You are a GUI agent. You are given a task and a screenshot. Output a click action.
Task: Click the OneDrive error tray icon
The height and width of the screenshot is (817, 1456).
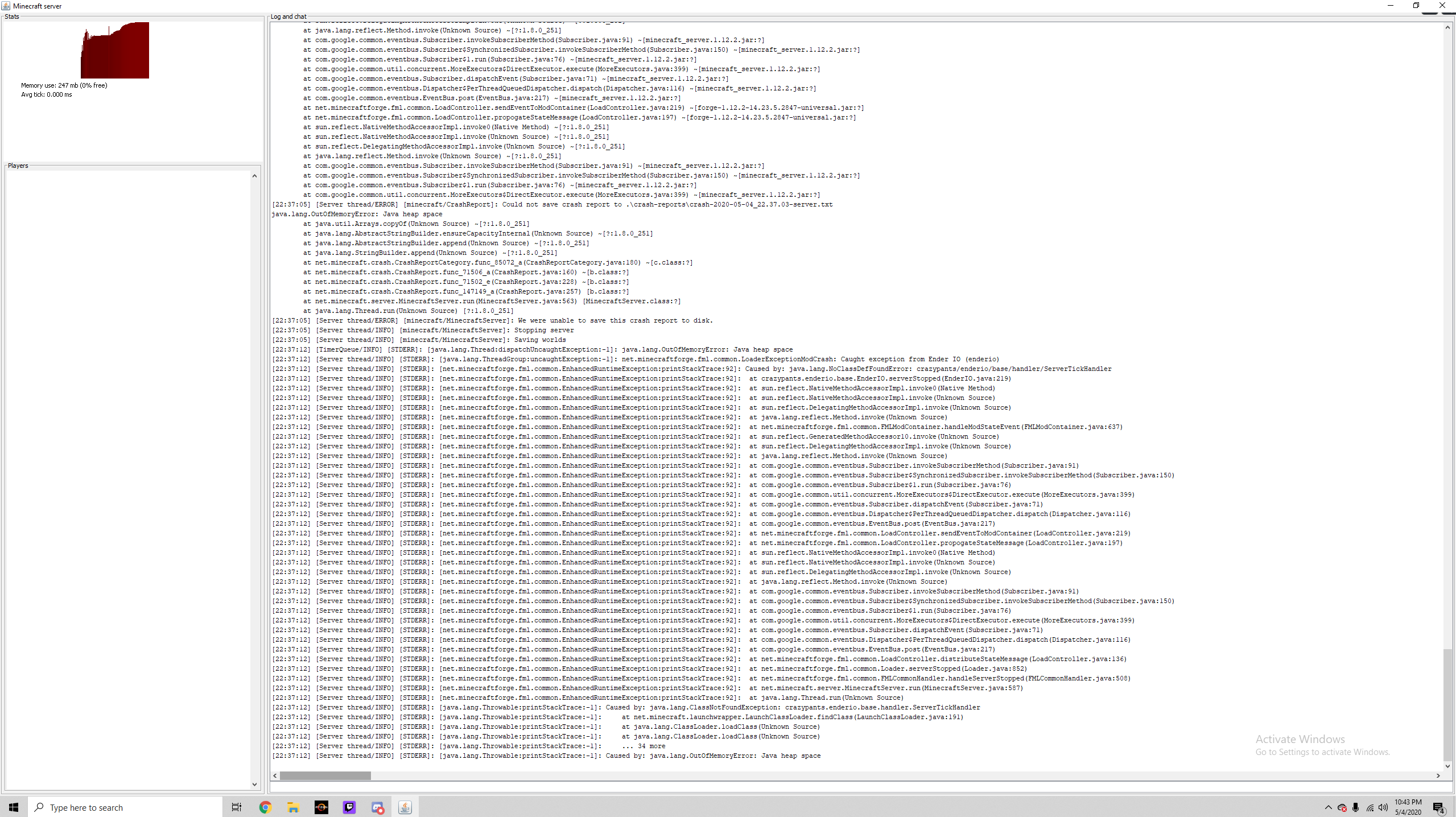(1342, 808)
